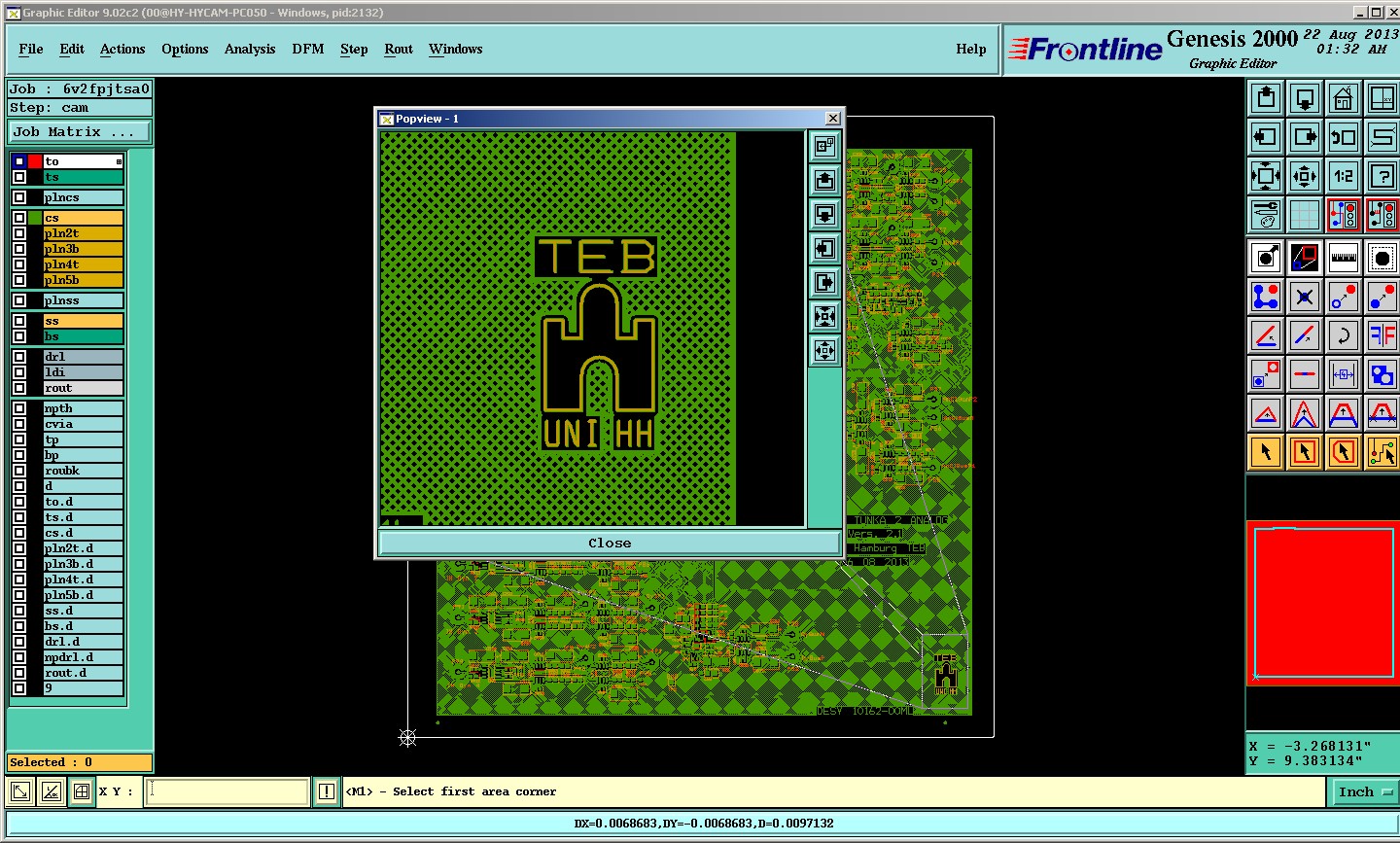Select the layer name roubk
The height and width of the screenshot is (843, 1400).
point(84,471)
